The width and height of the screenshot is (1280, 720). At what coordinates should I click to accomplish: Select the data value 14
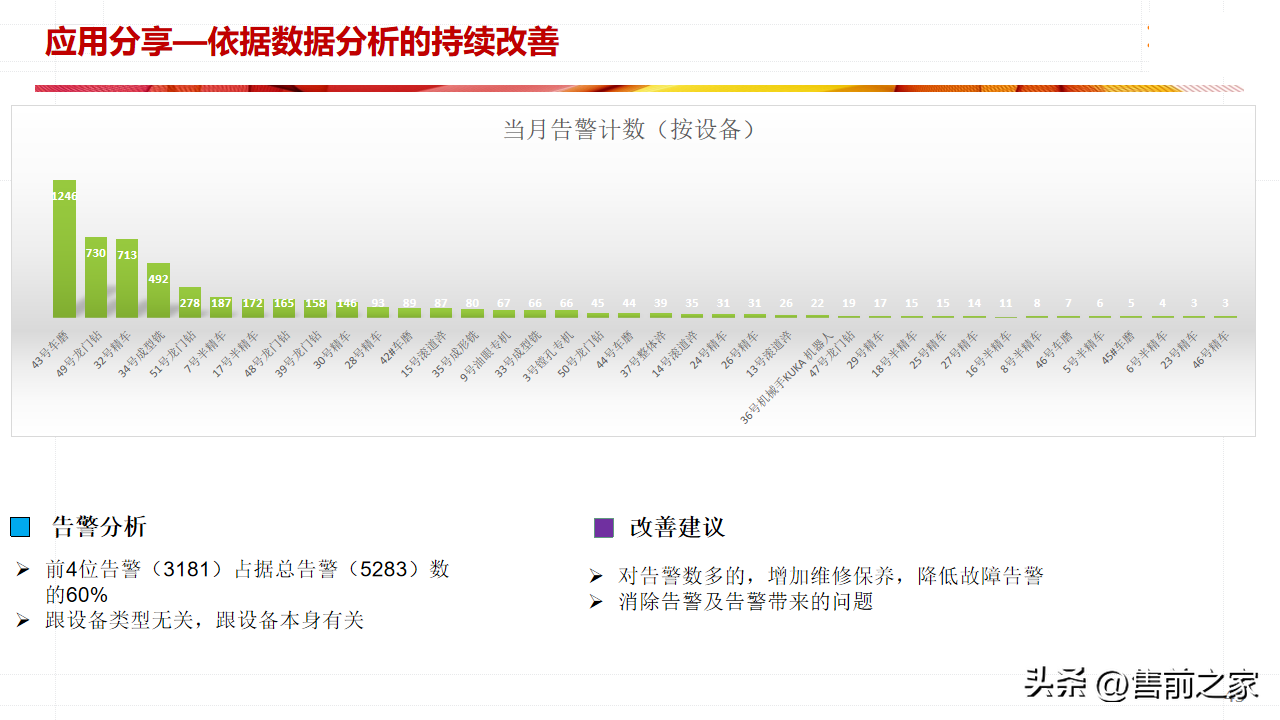click(975, 303)
